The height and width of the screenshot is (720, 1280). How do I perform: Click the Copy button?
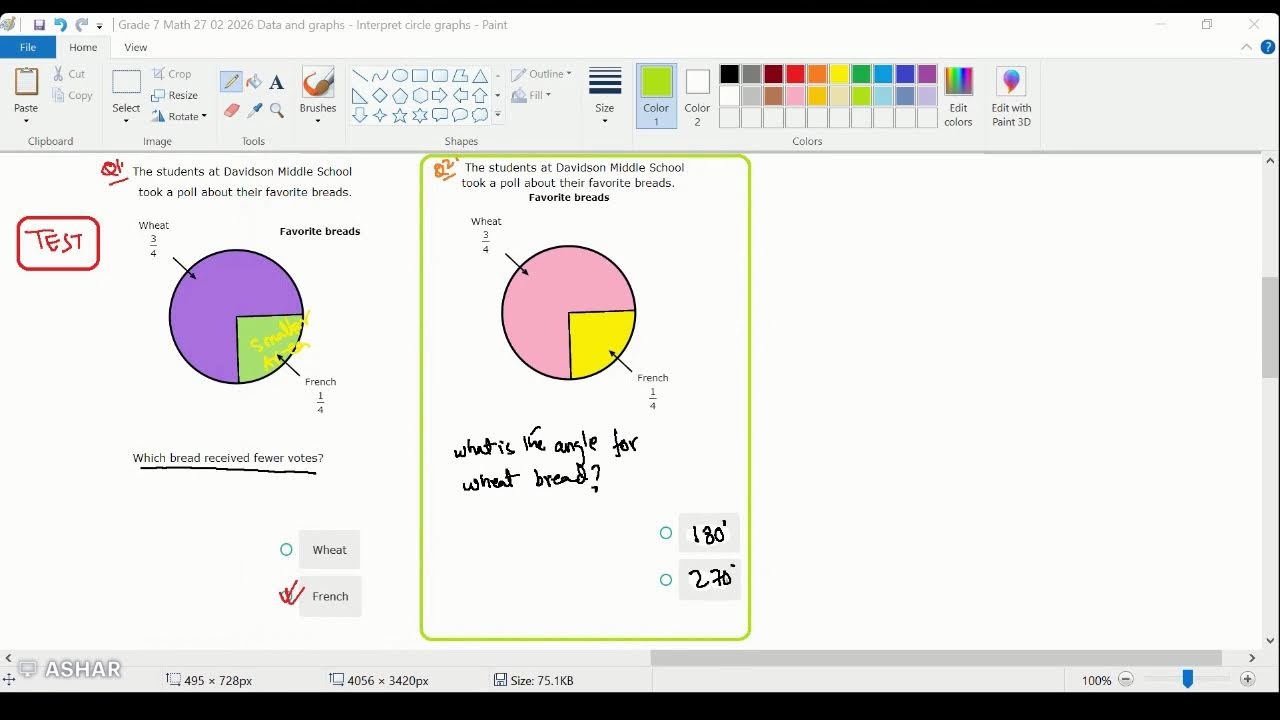[x=72, y=95]
